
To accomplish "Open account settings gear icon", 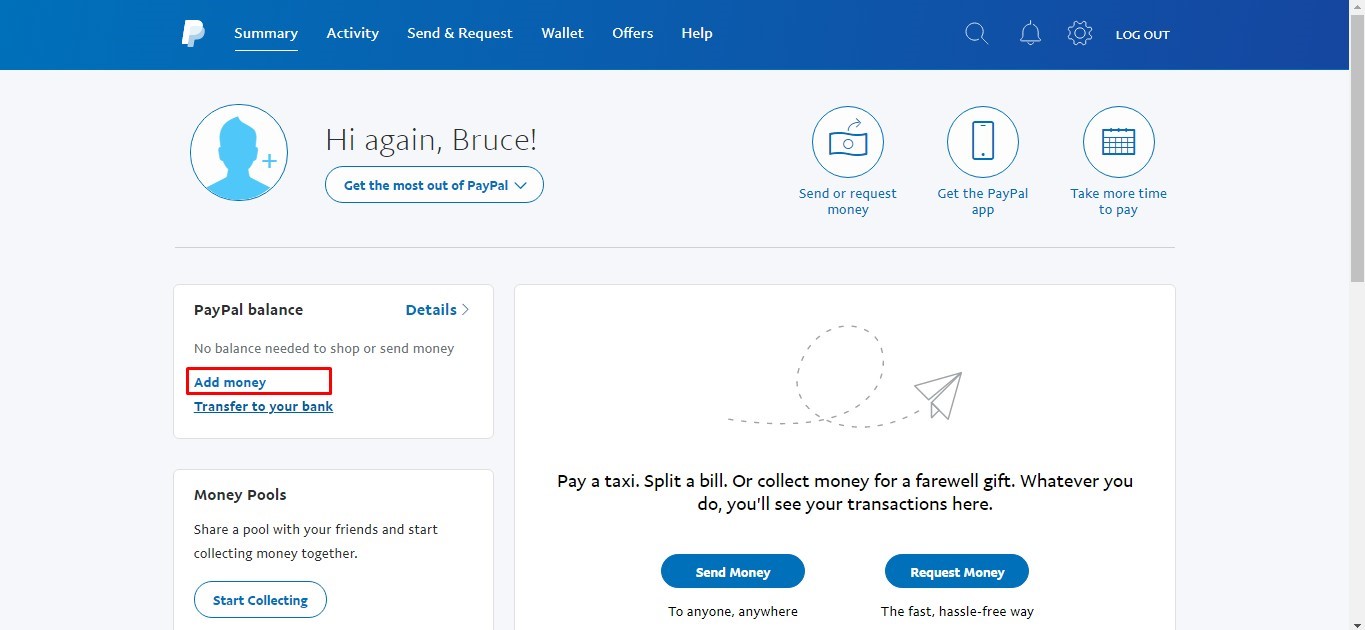I will [1080, 34].
